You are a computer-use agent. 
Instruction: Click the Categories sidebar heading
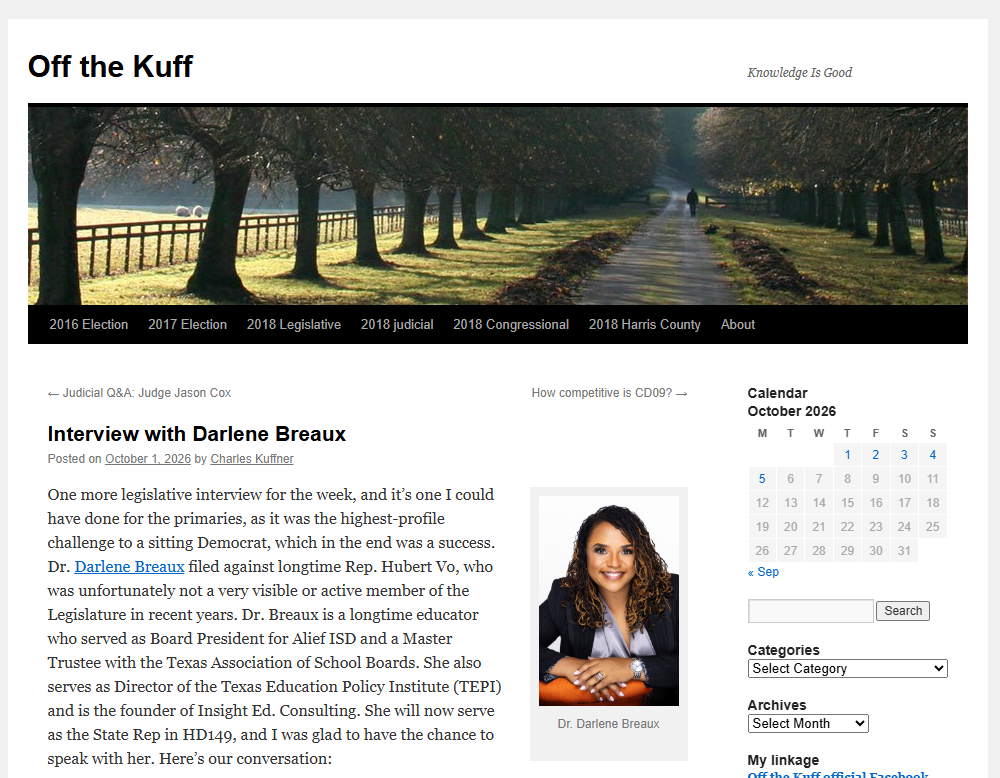[x=783, y=650]
